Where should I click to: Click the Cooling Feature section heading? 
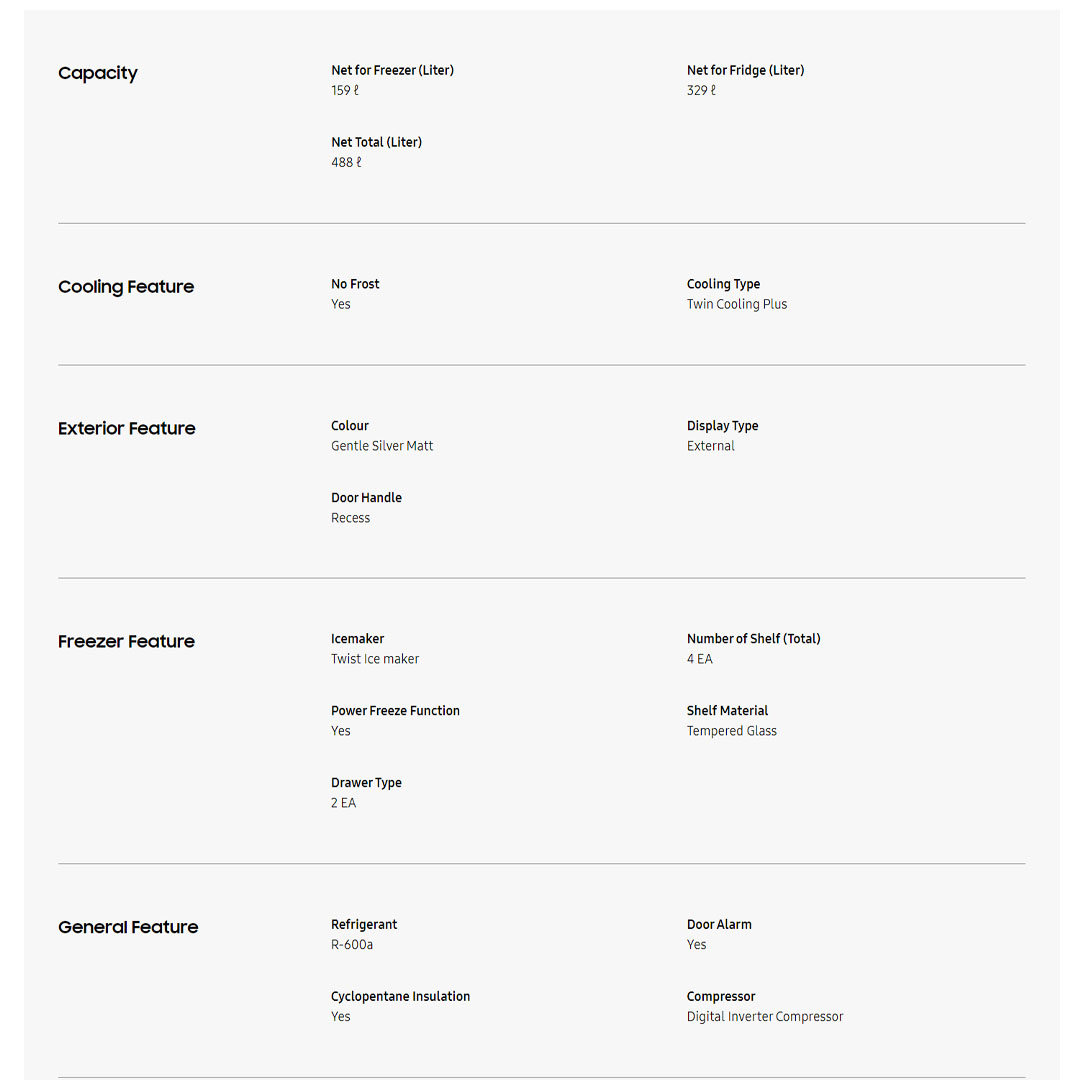126,287
